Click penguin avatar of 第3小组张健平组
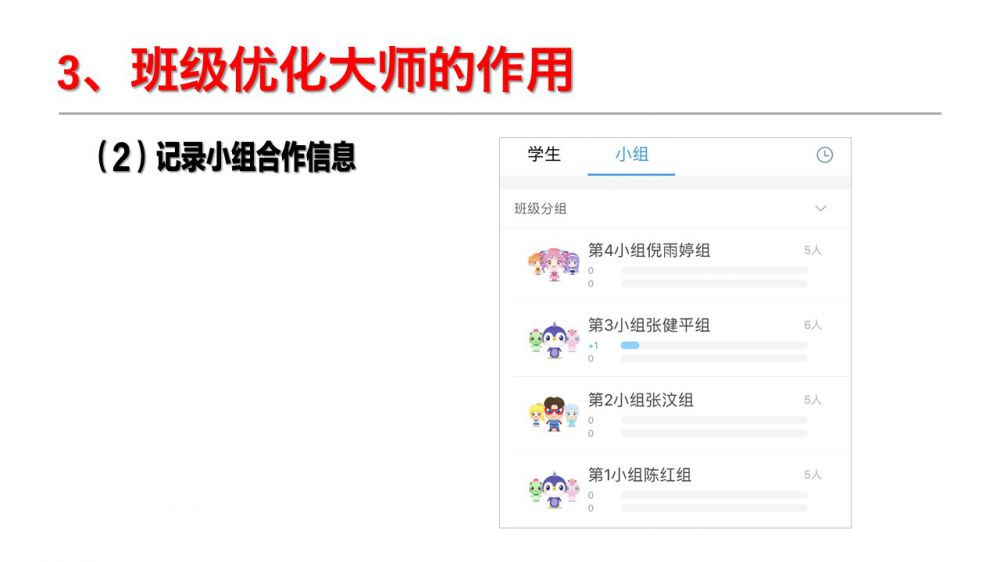This screenshot has width=1000, height=562. (554, 340)
